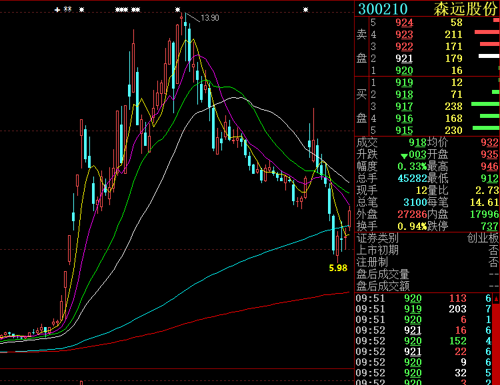This screenshot has height=385, width=500.
Task: Click the stock code 300210
Action: coord(383,9)
